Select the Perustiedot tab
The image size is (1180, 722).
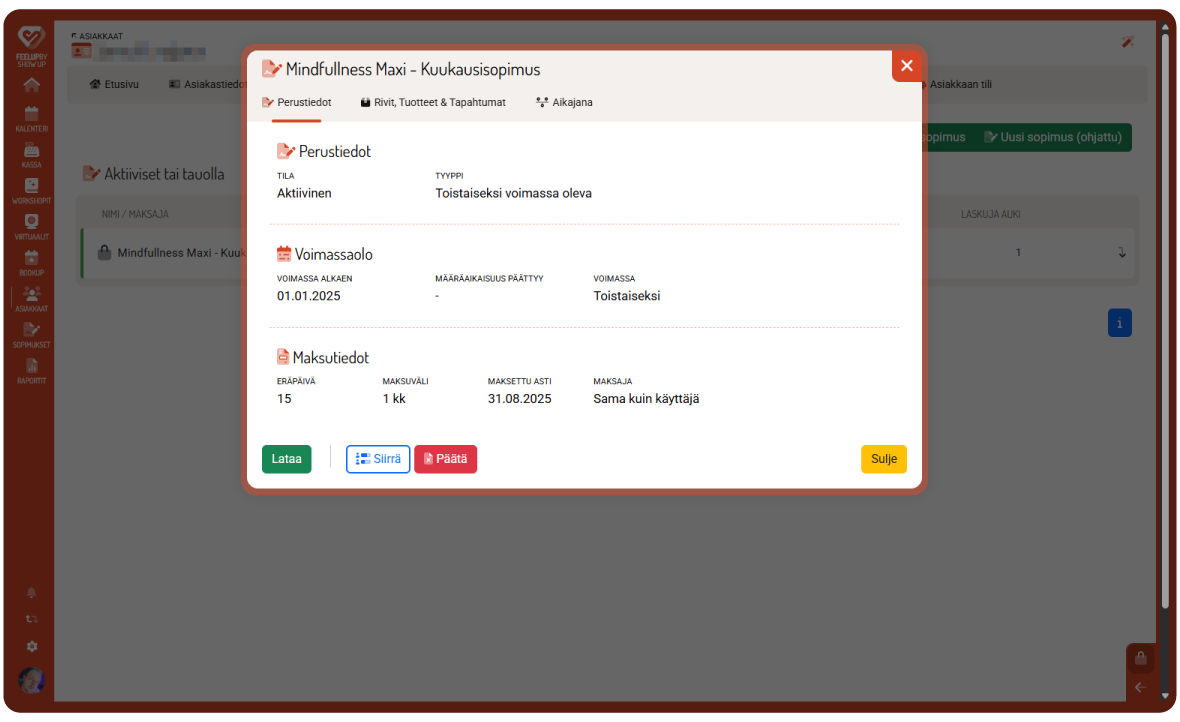(x=296, y=102)
